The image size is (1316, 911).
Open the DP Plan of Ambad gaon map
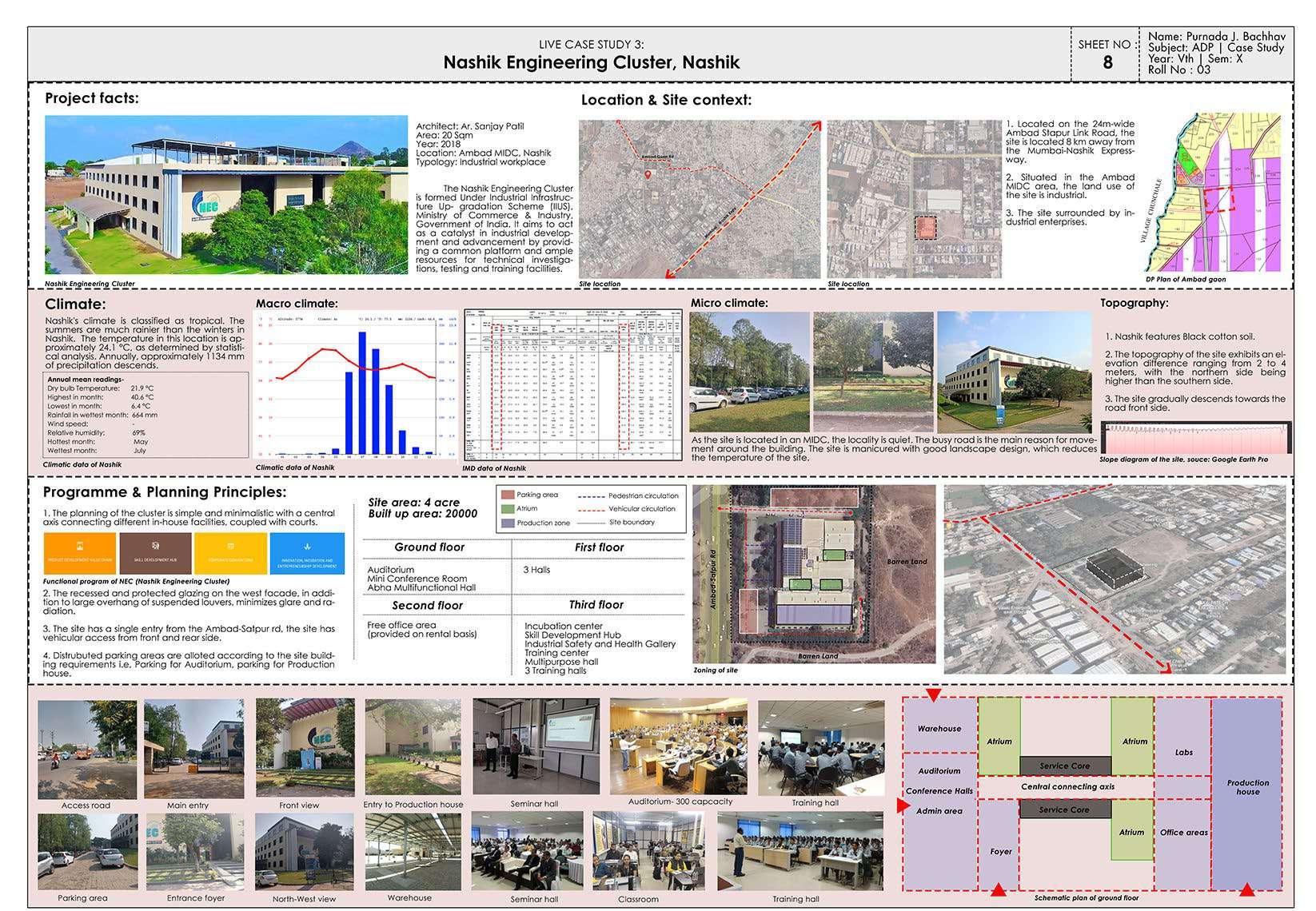tap(1212, 193)
